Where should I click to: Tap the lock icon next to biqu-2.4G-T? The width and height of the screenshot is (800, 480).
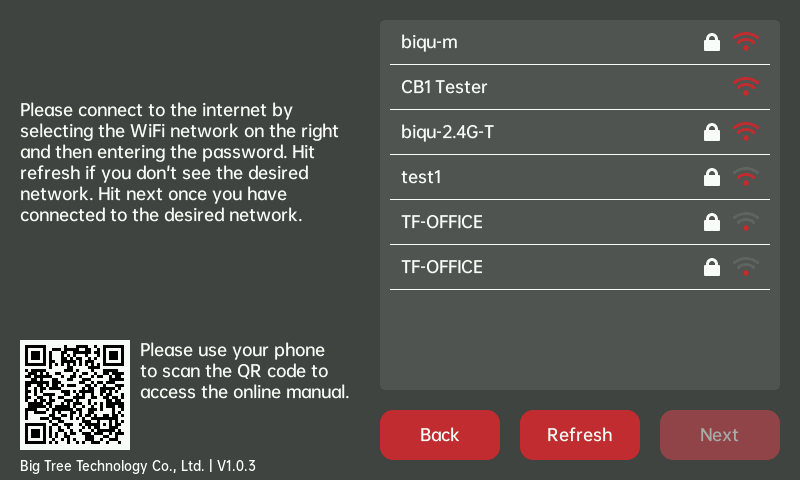coord(712,132)
